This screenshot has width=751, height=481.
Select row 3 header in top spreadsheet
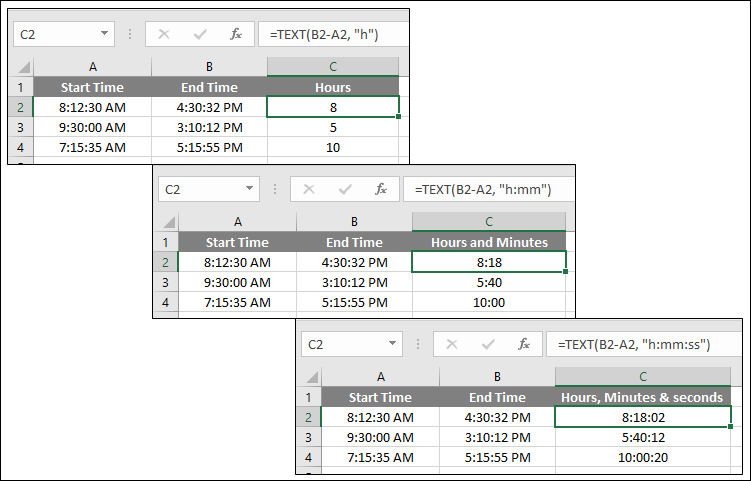pos(21,127)
